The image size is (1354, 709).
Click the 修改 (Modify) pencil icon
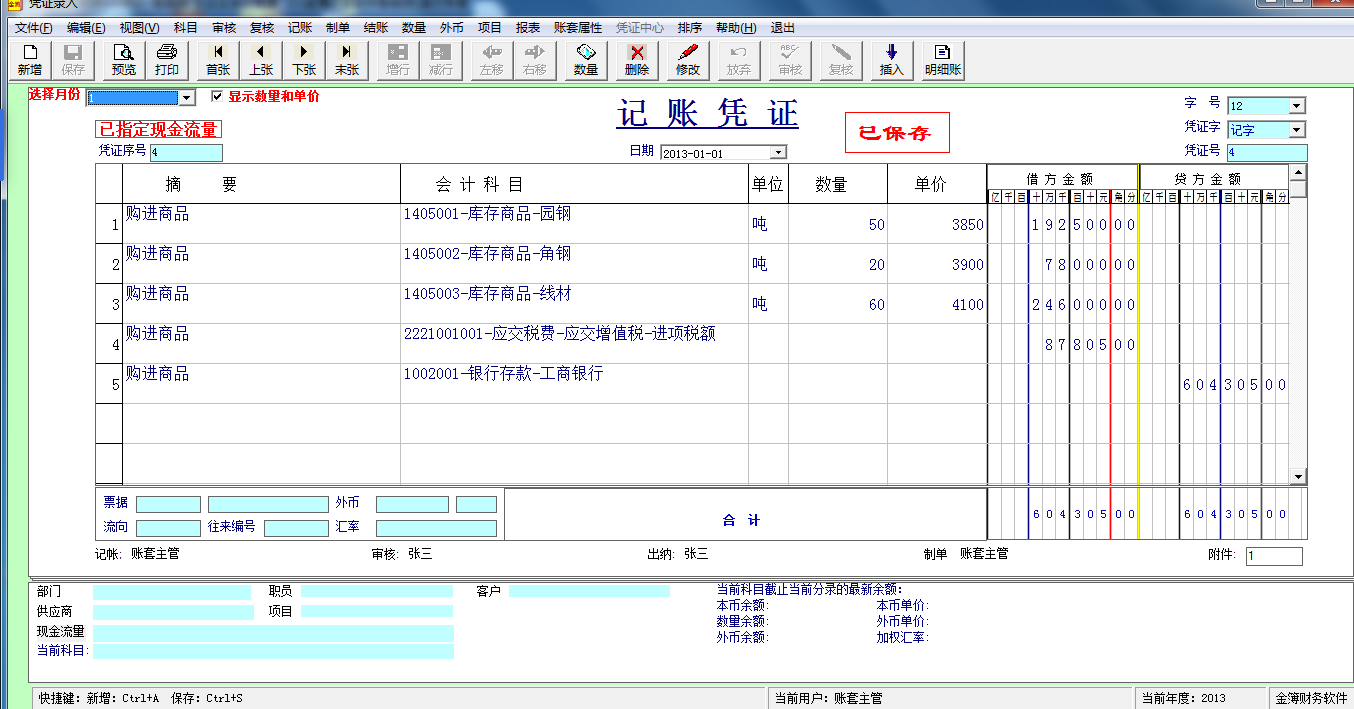(x=686, y=62)
